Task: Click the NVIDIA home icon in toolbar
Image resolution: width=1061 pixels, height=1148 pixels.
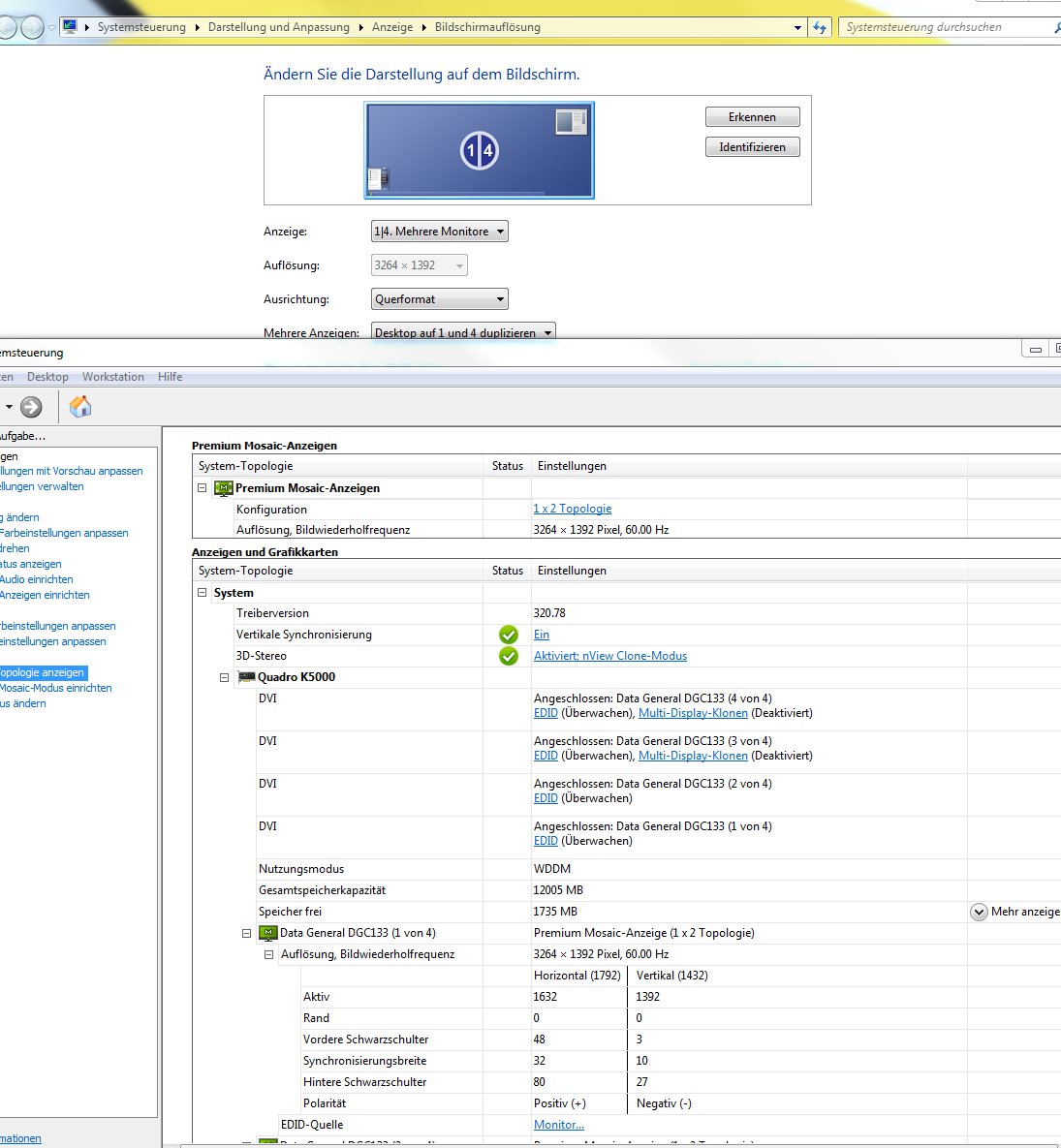Action: tap(80, 406)
